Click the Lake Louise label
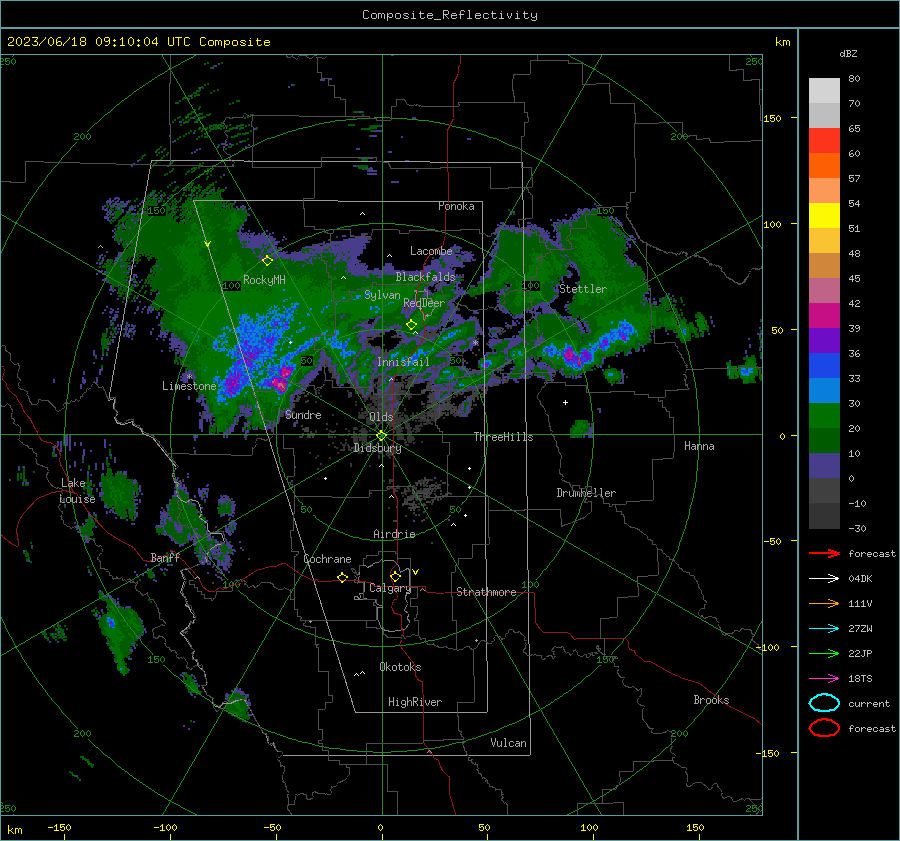This screenshot has width=900, height=841. coord(77,491)
